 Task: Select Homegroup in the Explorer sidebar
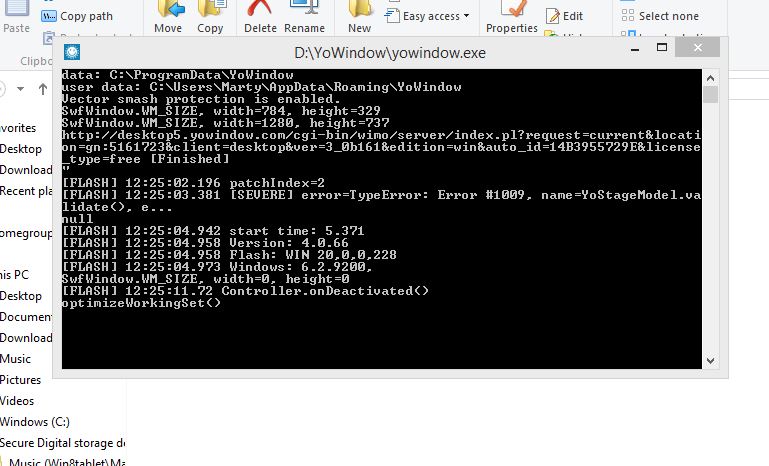26,233
